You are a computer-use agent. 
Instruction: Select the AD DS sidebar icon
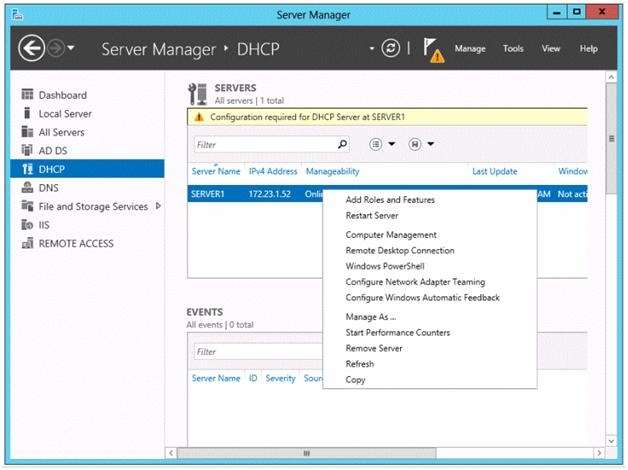(x=27, y=151)
